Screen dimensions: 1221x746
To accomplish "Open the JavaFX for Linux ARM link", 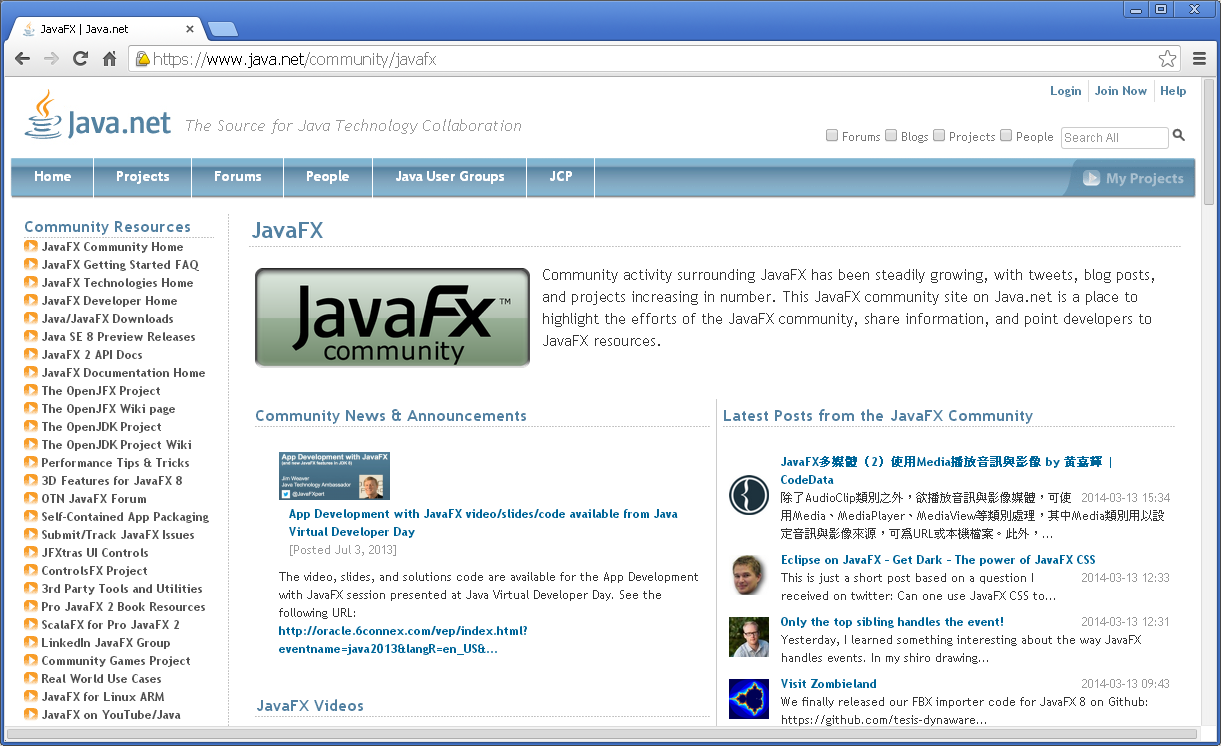I will tap(103, 697).
